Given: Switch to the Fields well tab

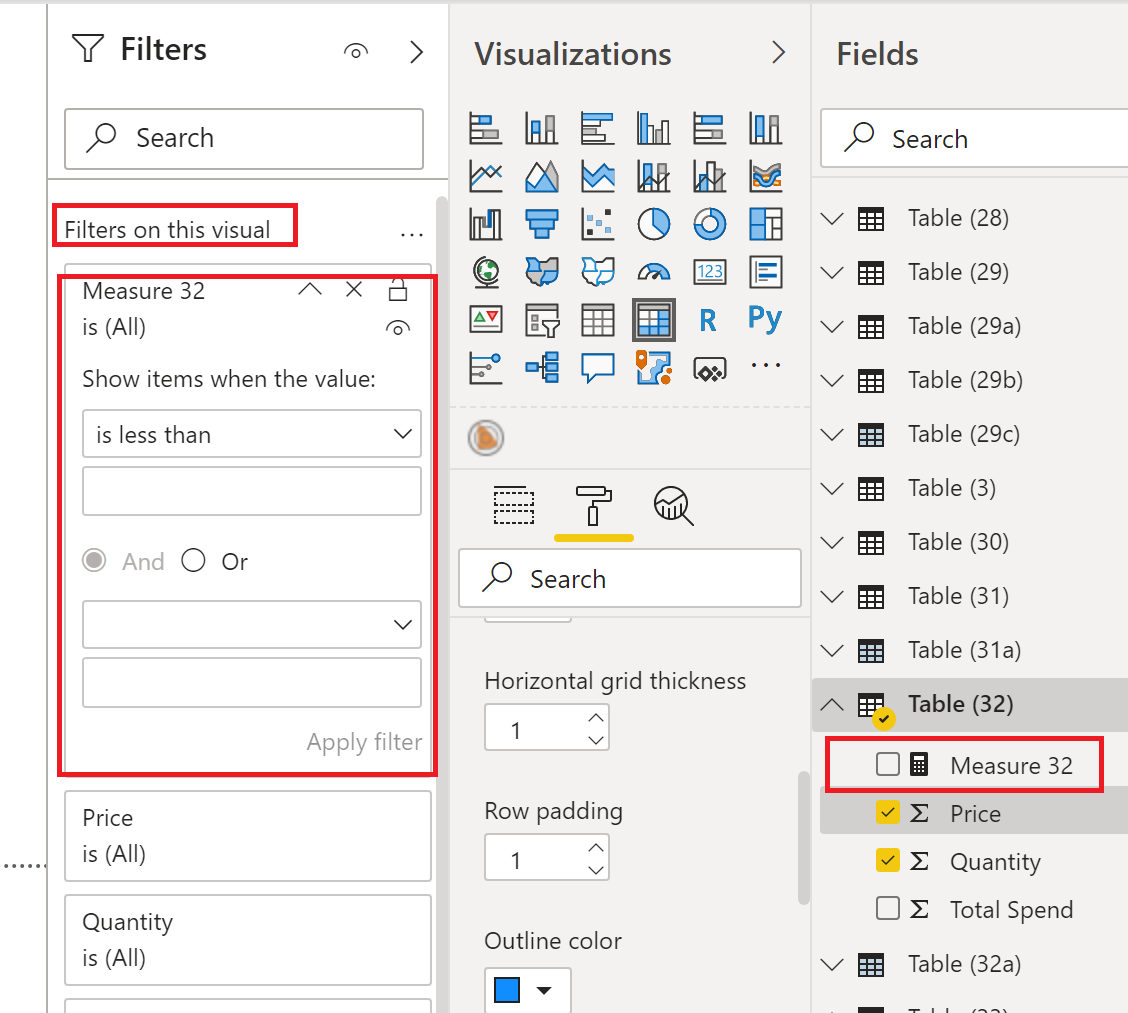Looking at the screenshot, I should coord(514,506).
